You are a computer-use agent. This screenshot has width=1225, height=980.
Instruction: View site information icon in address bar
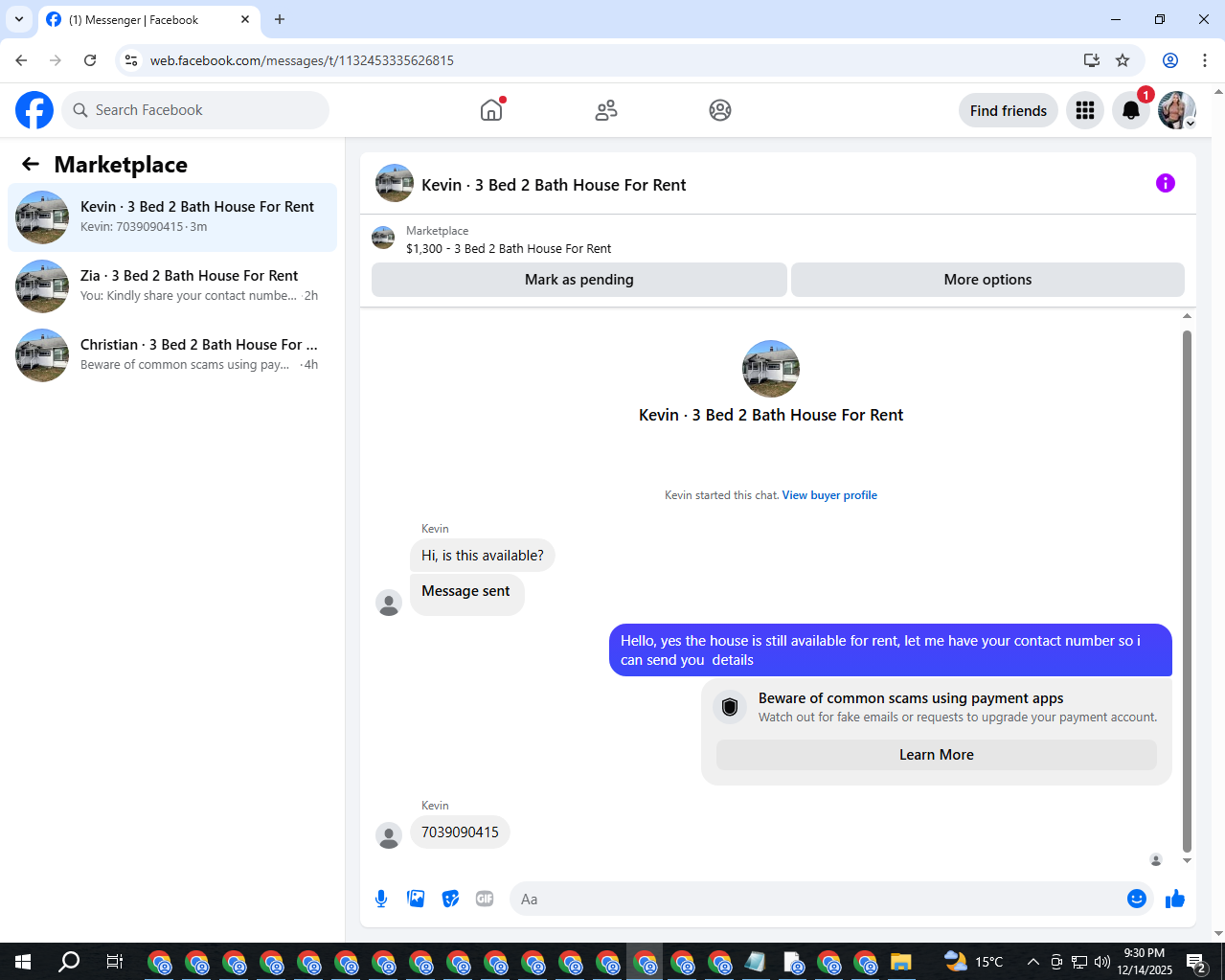click(x=131, y=60)
